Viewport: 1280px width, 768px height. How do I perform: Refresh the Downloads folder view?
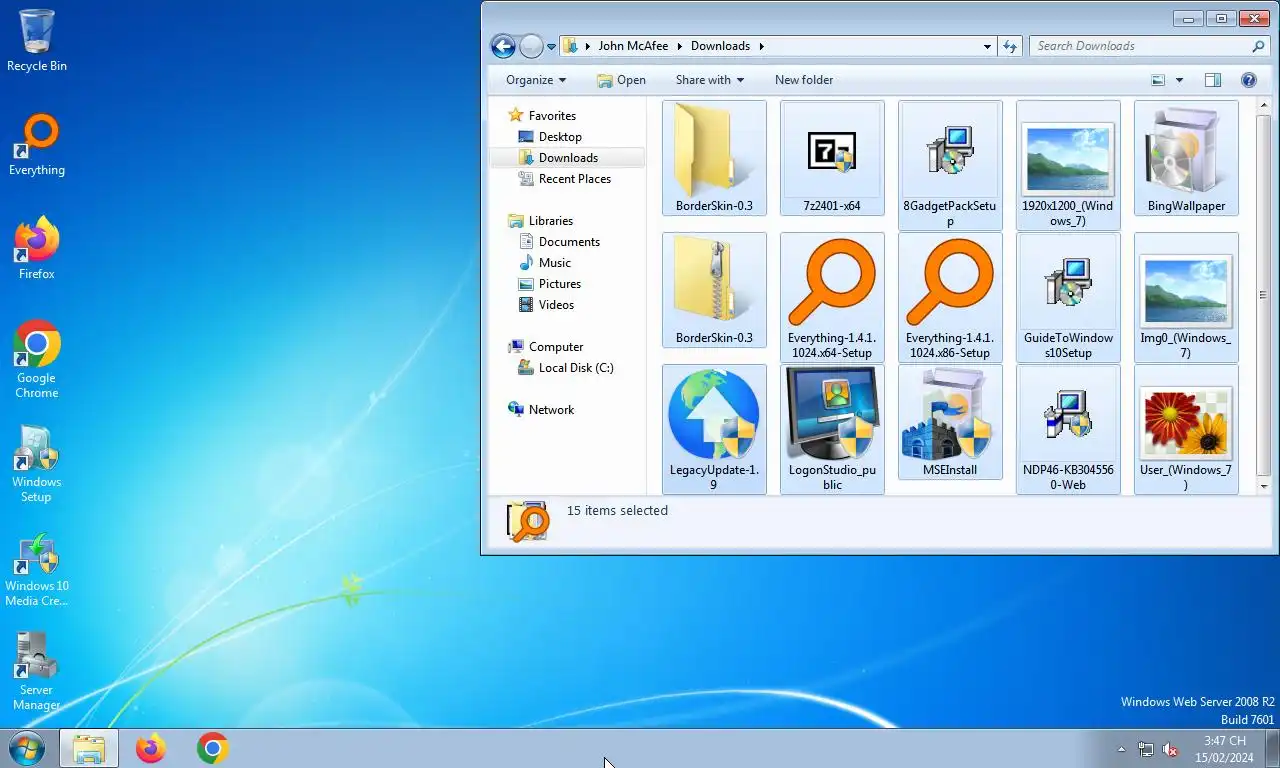click(x=1010, y=46)
